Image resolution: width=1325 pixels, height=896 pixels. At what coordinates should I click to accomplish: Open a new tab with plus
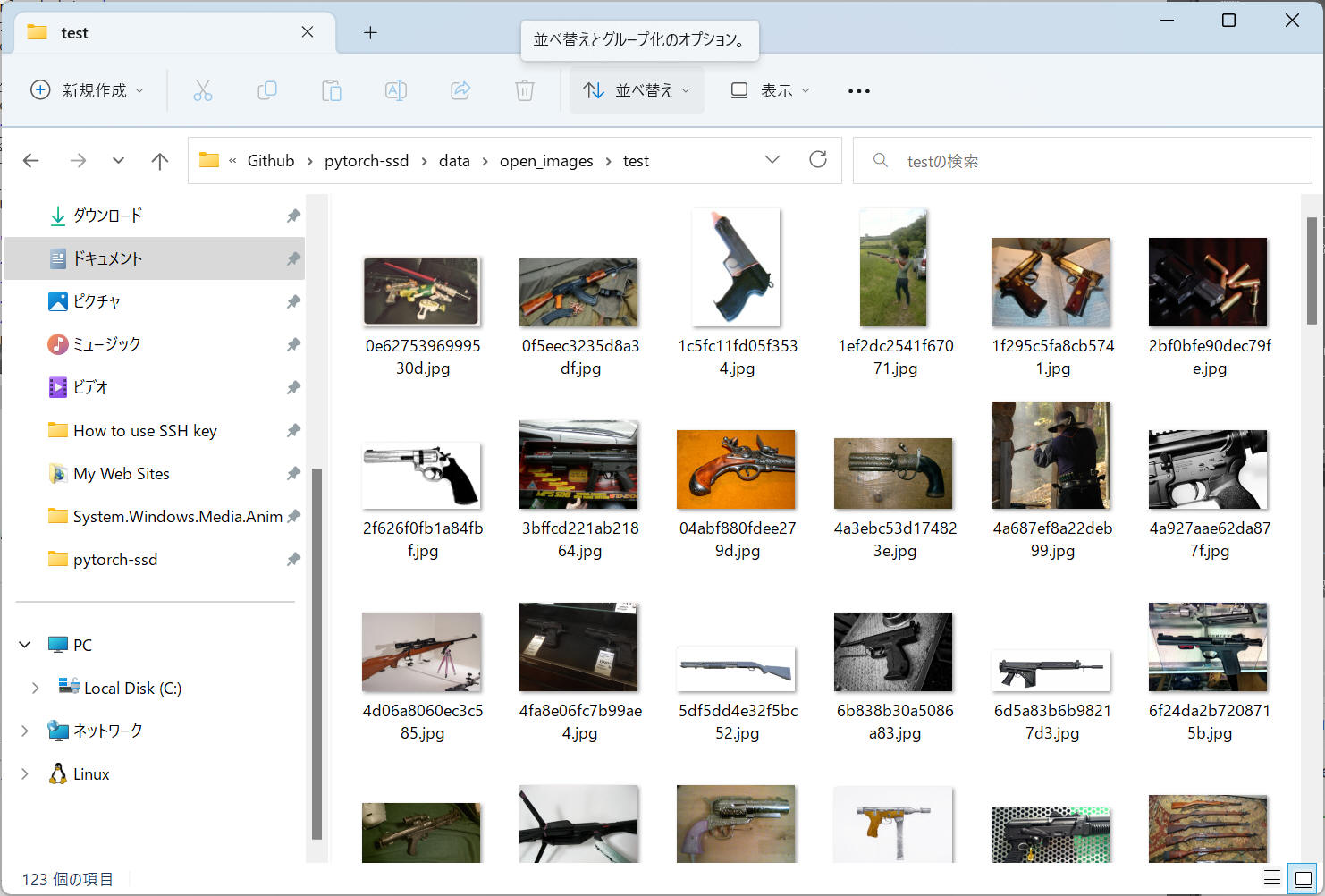(370, 33)
